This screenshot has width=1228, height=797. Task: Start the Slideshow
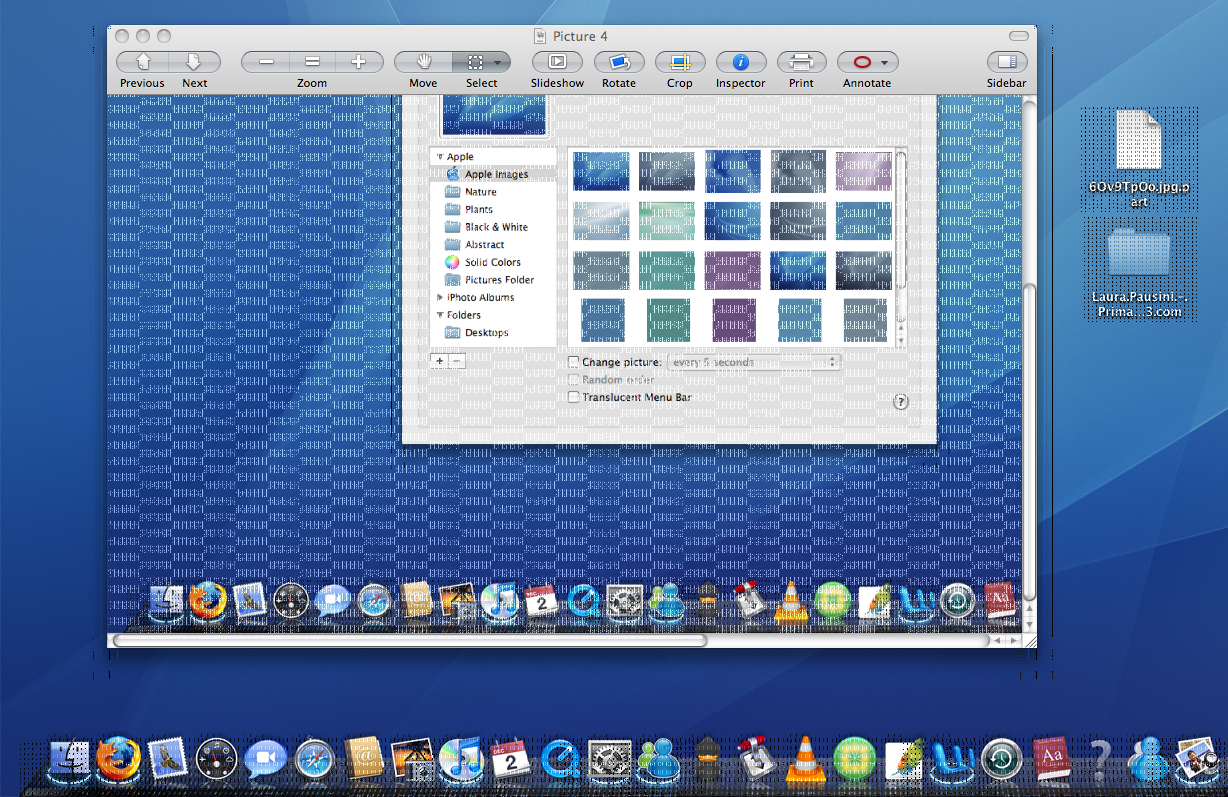(557, 62)
